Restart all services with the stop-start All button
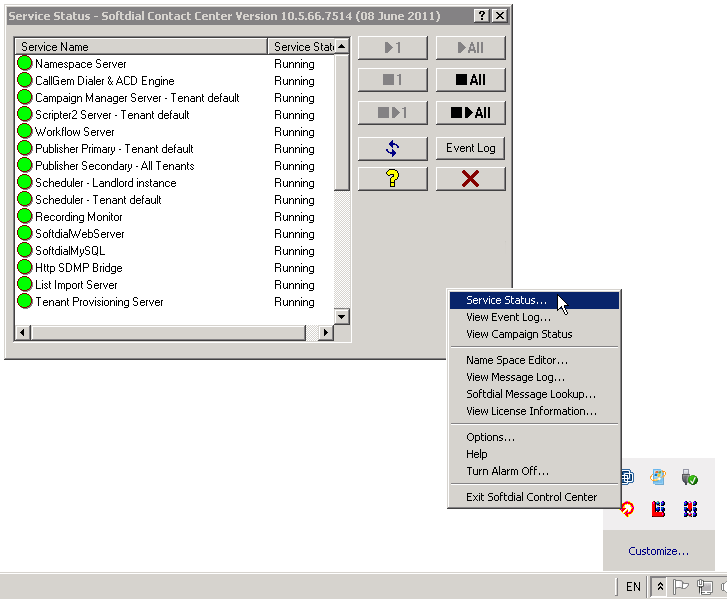Image resolution: width=727 pixels, height=599 pixels. (x=470, y=113)
